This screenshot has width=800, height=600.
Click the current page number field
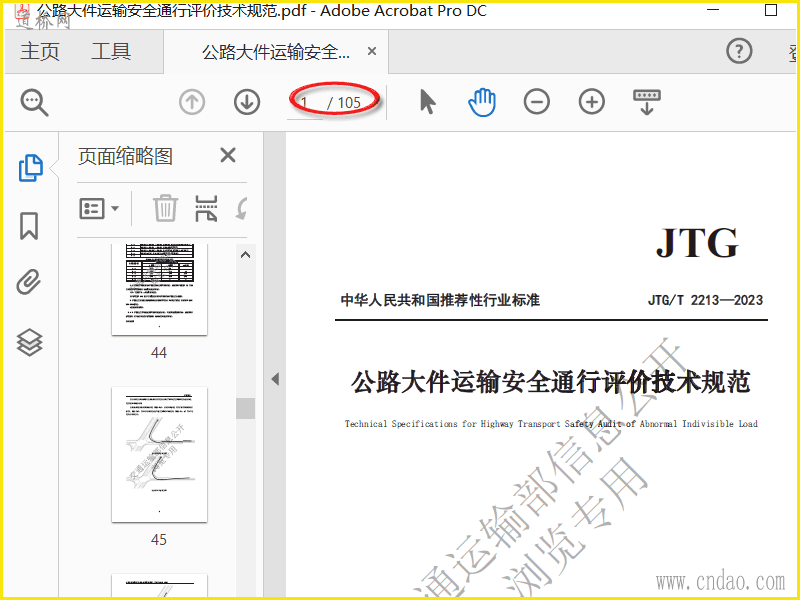[305, 103]
